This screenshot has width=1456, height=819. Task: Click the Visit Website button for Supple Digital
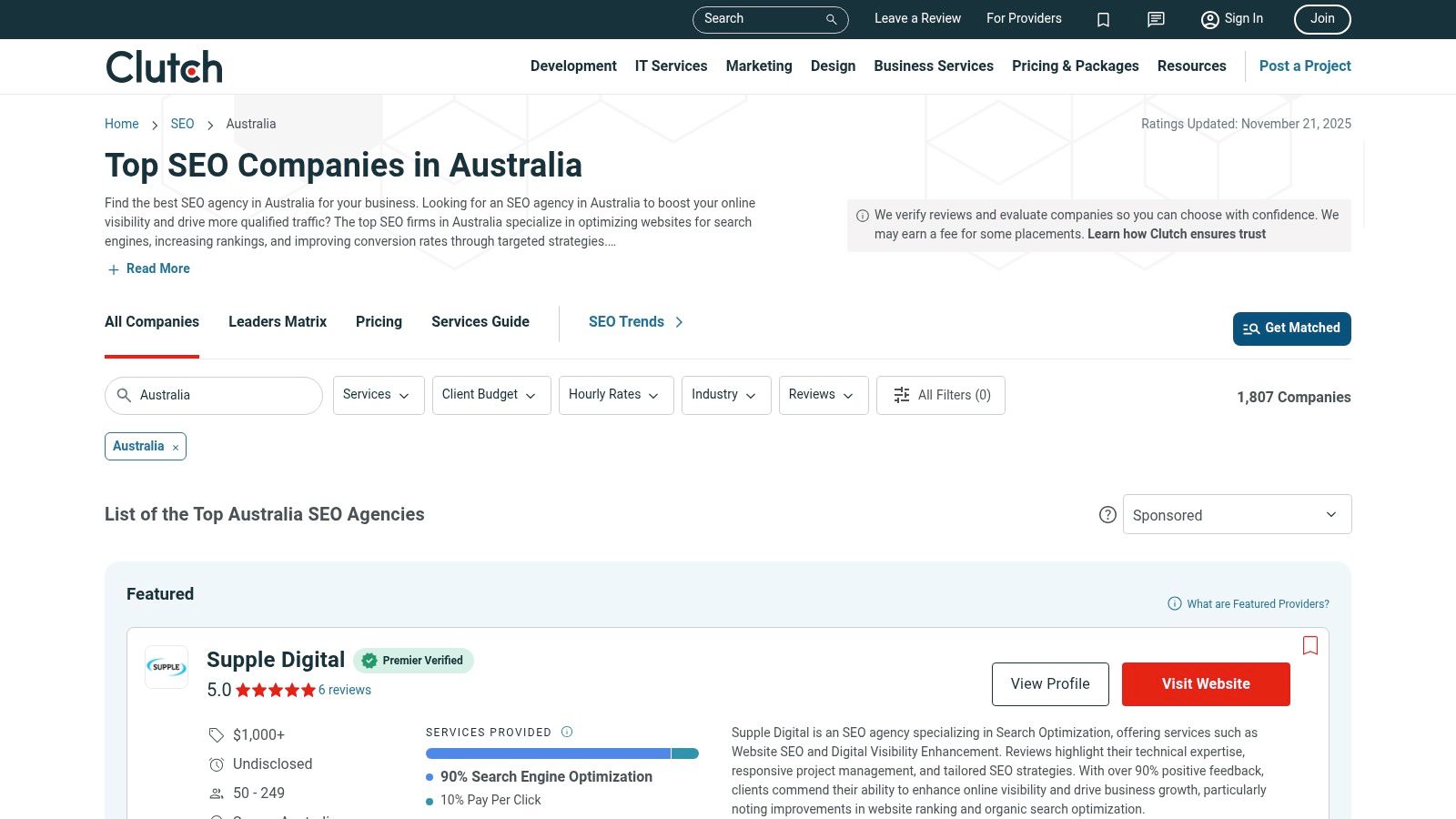tap(1206, 683)
